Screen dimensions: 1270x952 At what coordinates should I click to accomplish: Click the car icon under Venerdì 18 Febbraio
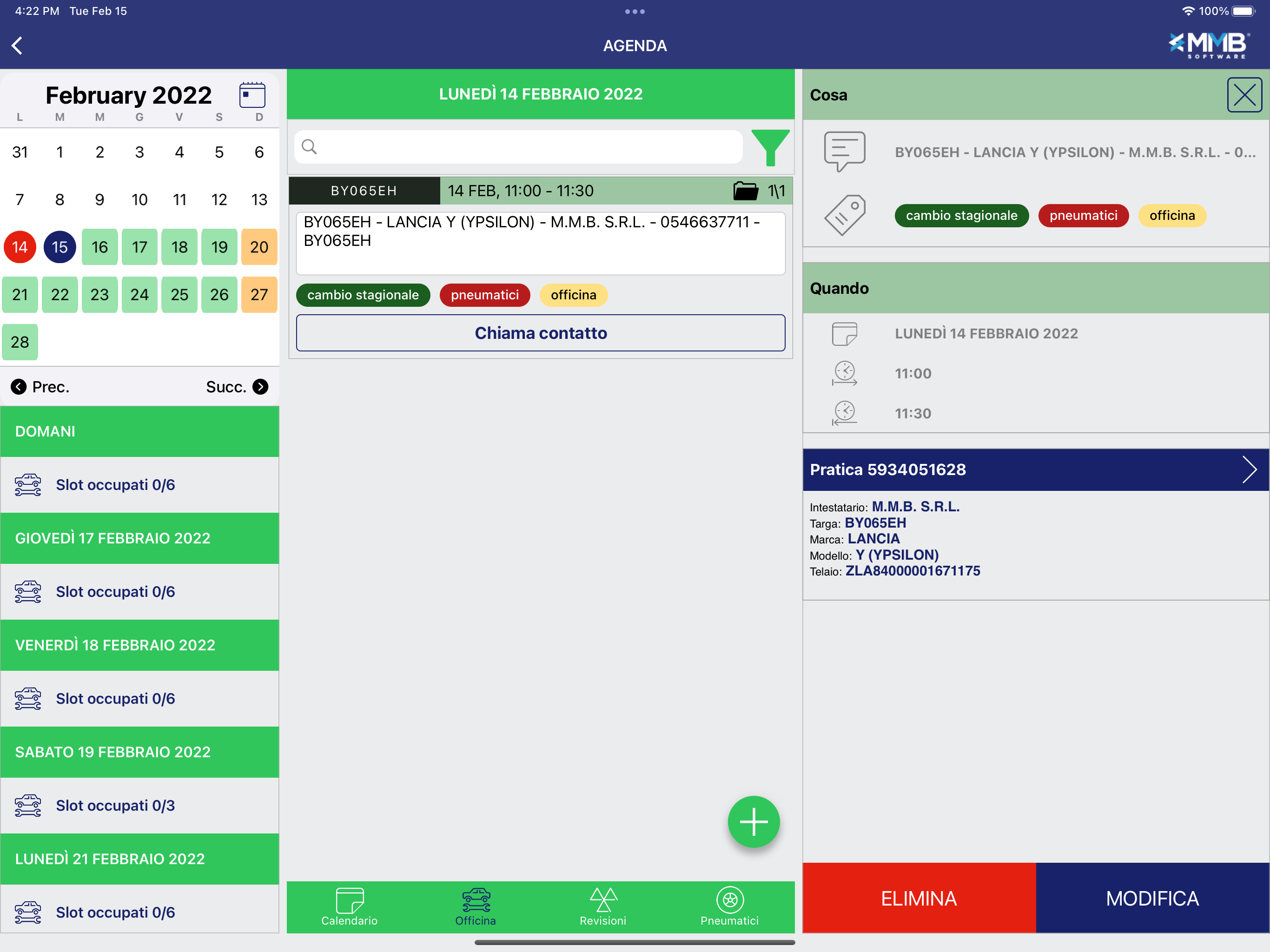click(x=28, y=699)
